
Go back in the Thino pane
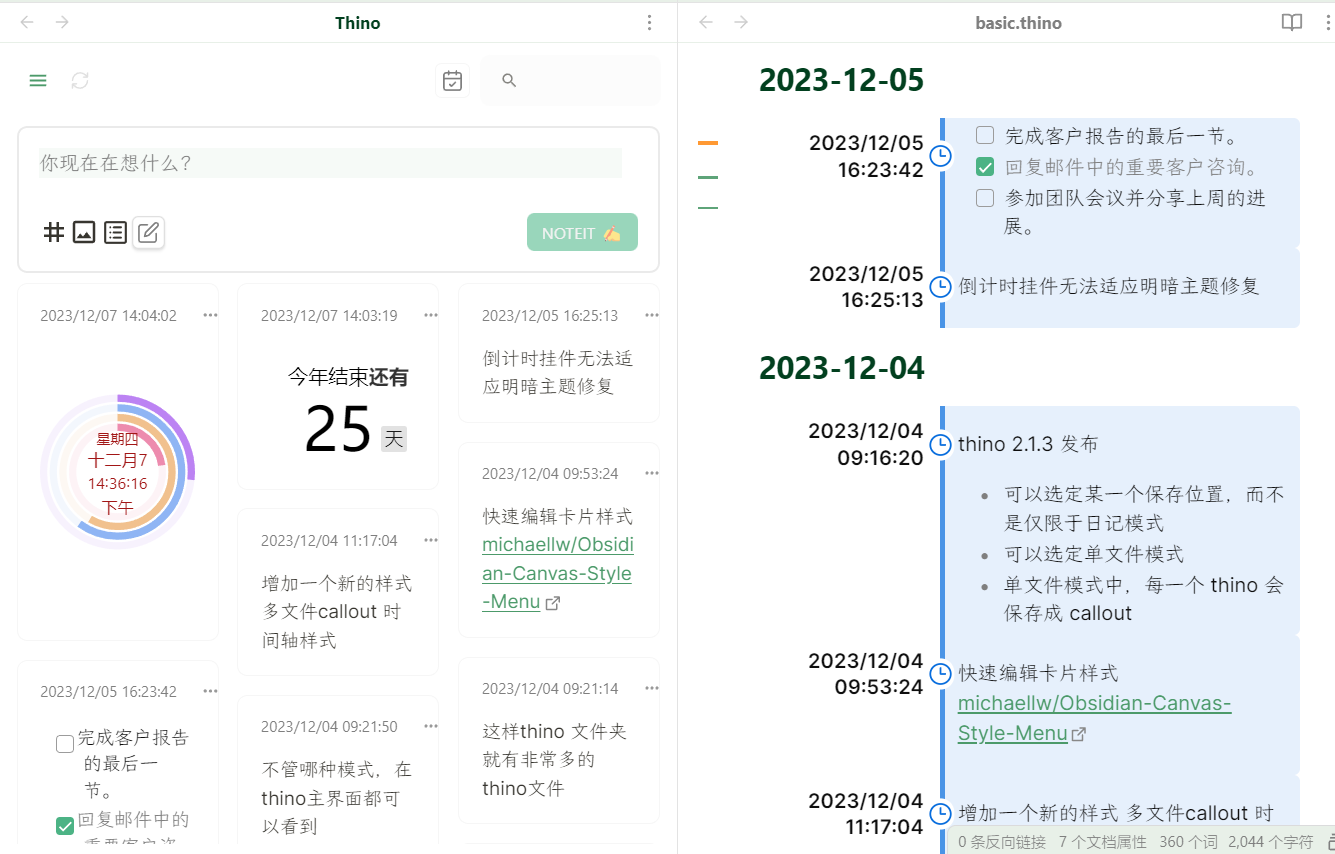(27, 22)
